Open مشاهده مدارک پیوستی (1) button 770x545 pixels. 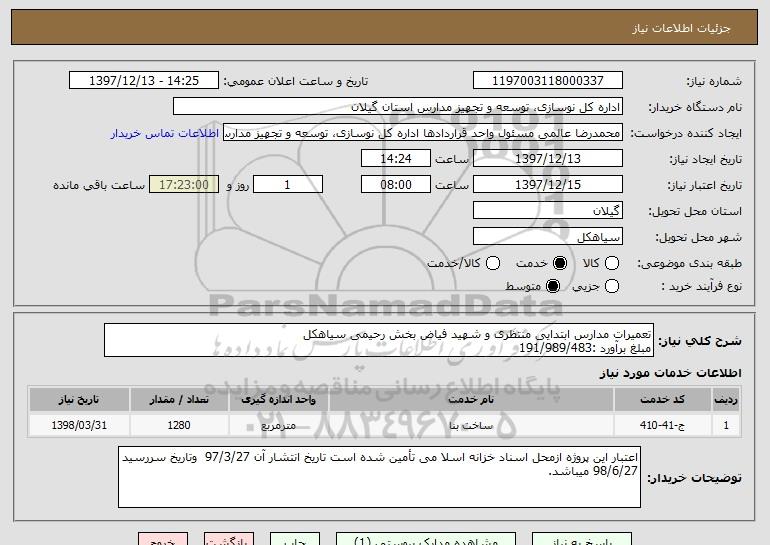pyautogui.click(x=426, y=539)
